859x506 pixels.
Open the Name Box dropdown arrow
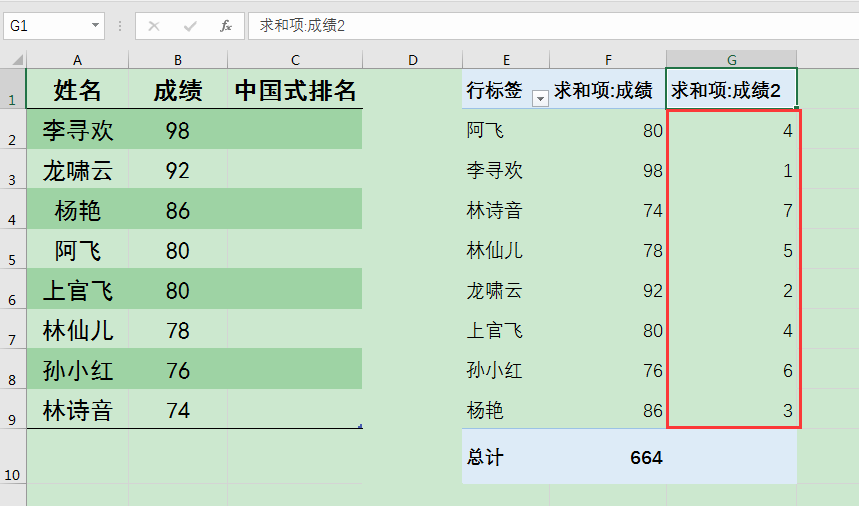click(95, 25)
